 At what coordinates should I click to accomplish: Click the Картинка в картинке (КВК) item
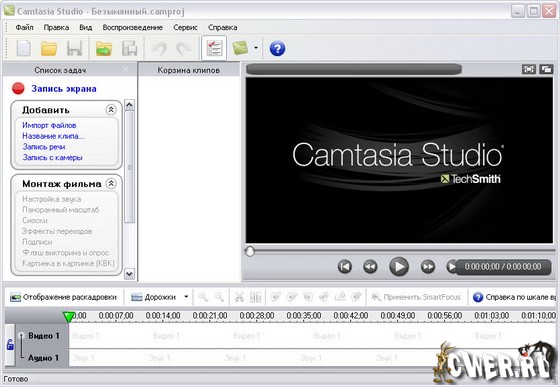click(68, 263)
